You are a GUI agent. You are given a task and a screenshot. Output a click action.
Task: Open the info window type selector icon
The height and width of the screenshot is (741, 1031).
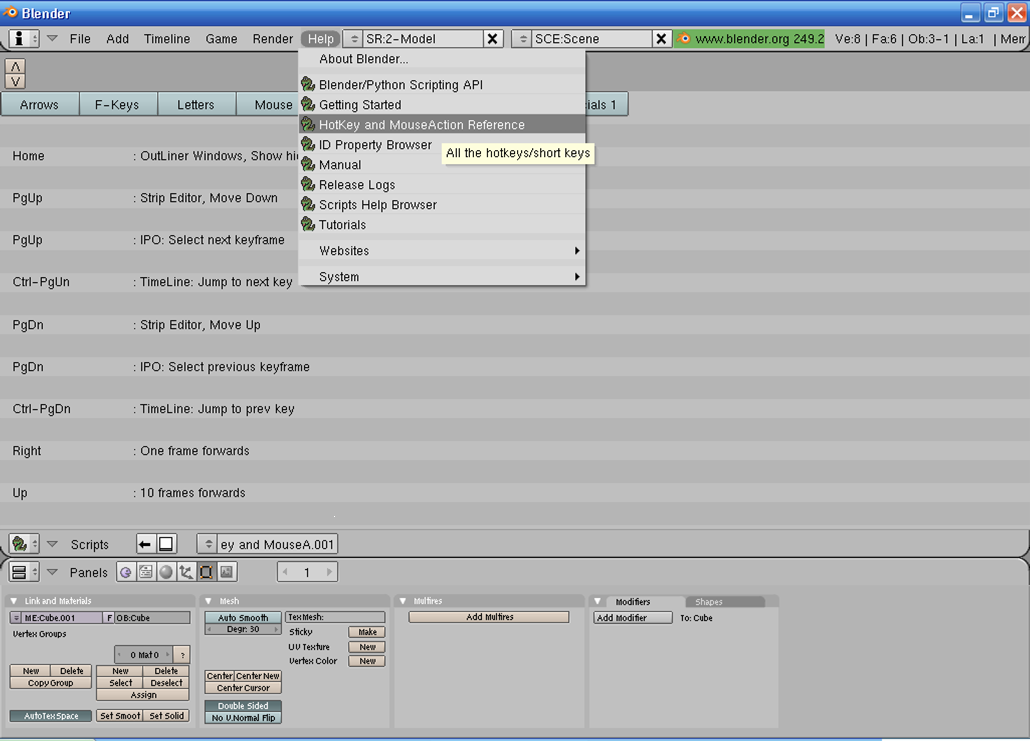(x=24, y=39)
